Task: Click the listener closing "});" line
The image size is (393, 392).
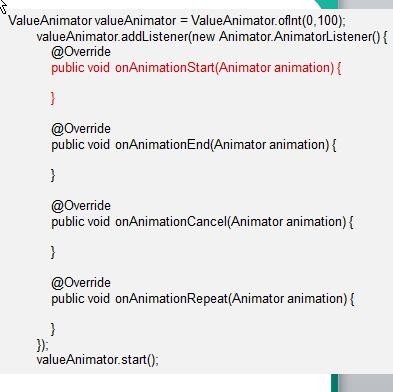Action: (x=42, y=345)
